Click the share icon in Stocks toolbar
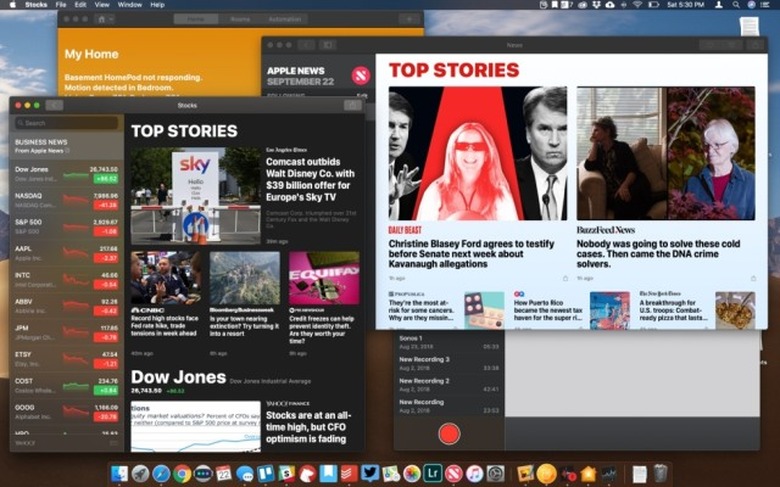 click(x=352, y=105)
